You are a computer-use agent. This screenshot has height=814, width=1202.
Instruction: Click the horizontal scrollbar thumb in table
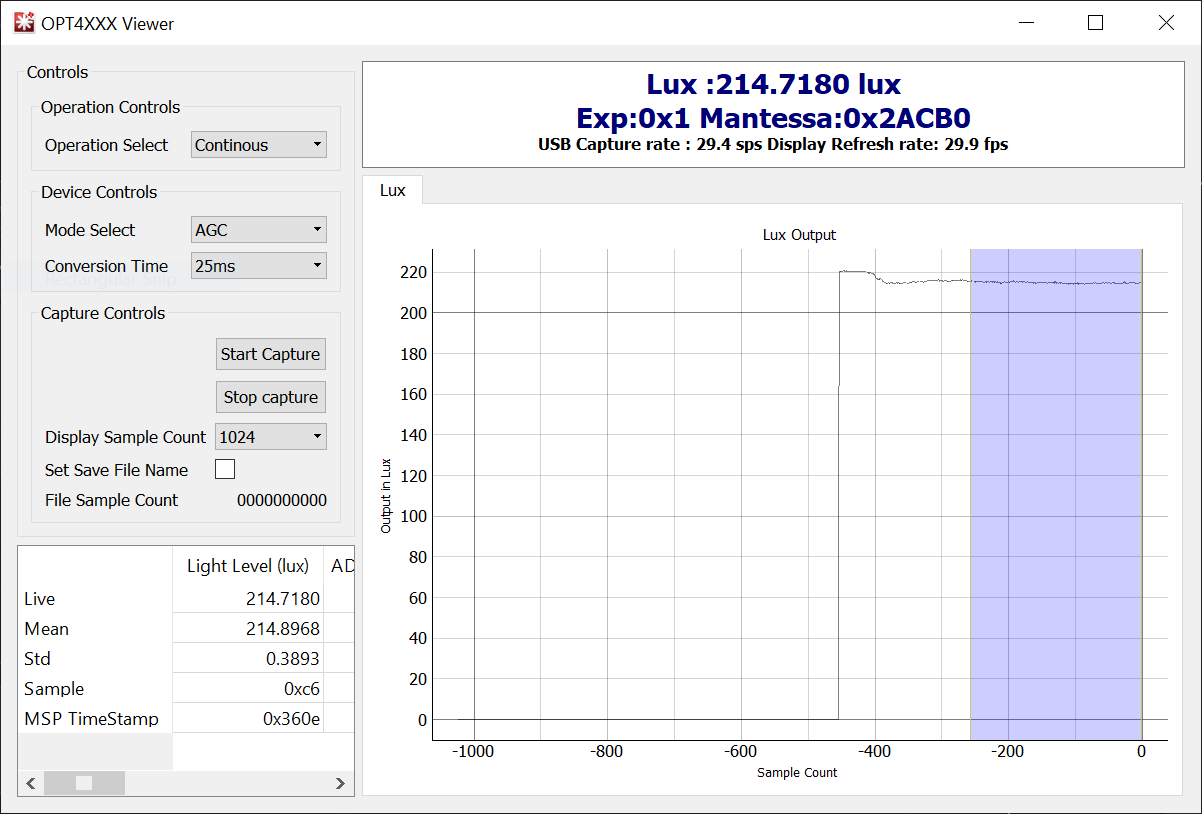[x=84, y=783]
